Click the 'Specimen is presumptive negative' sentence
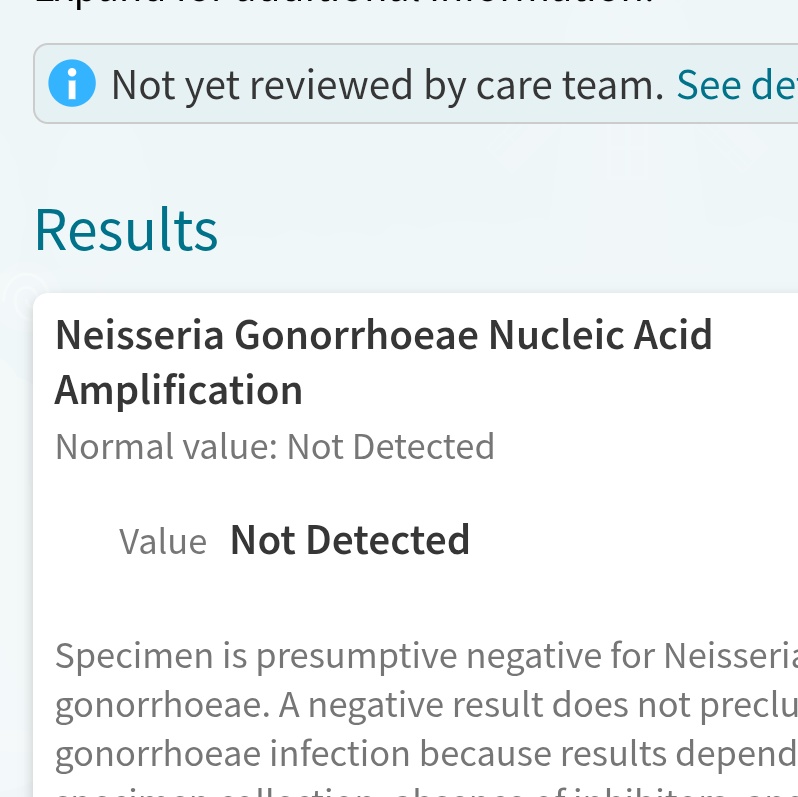This screenshot has width=798, height=797. pyautogui.click(x=400, y=656)
